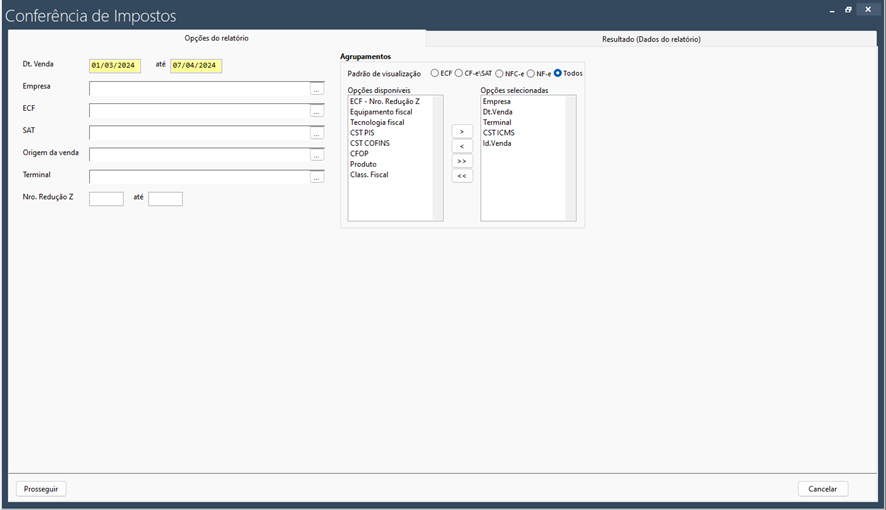Click the remove-all '<<' button
The height and width of the screenshot is (510, 886).
coord(461,176)
